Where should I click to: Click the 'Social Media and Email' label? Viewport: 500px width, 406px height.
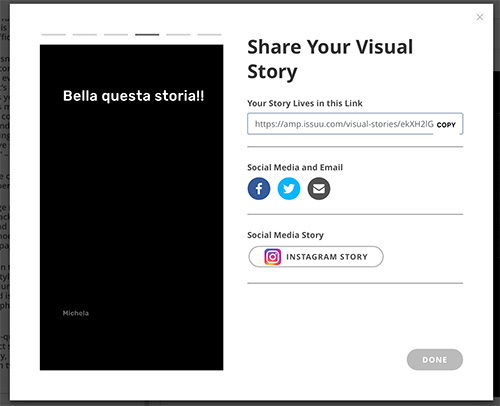pos(295,167)
